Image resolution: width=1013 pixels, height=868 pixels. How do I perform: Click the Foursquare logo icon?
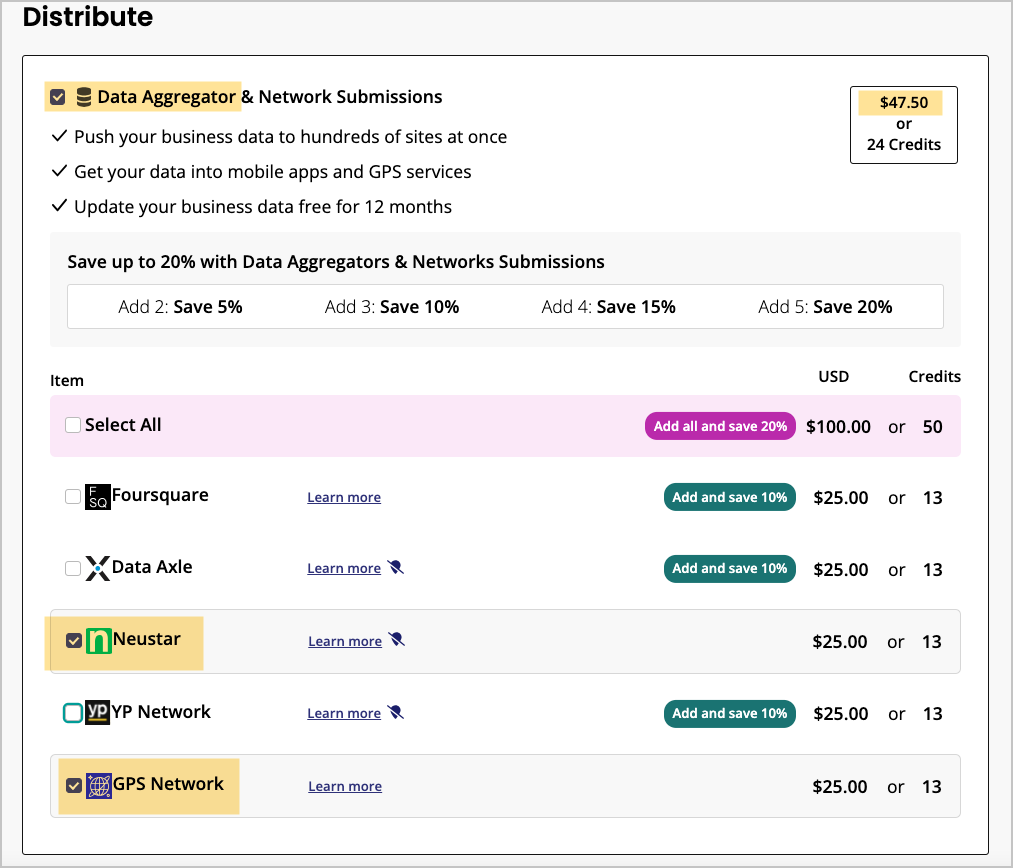coord(98,497)
